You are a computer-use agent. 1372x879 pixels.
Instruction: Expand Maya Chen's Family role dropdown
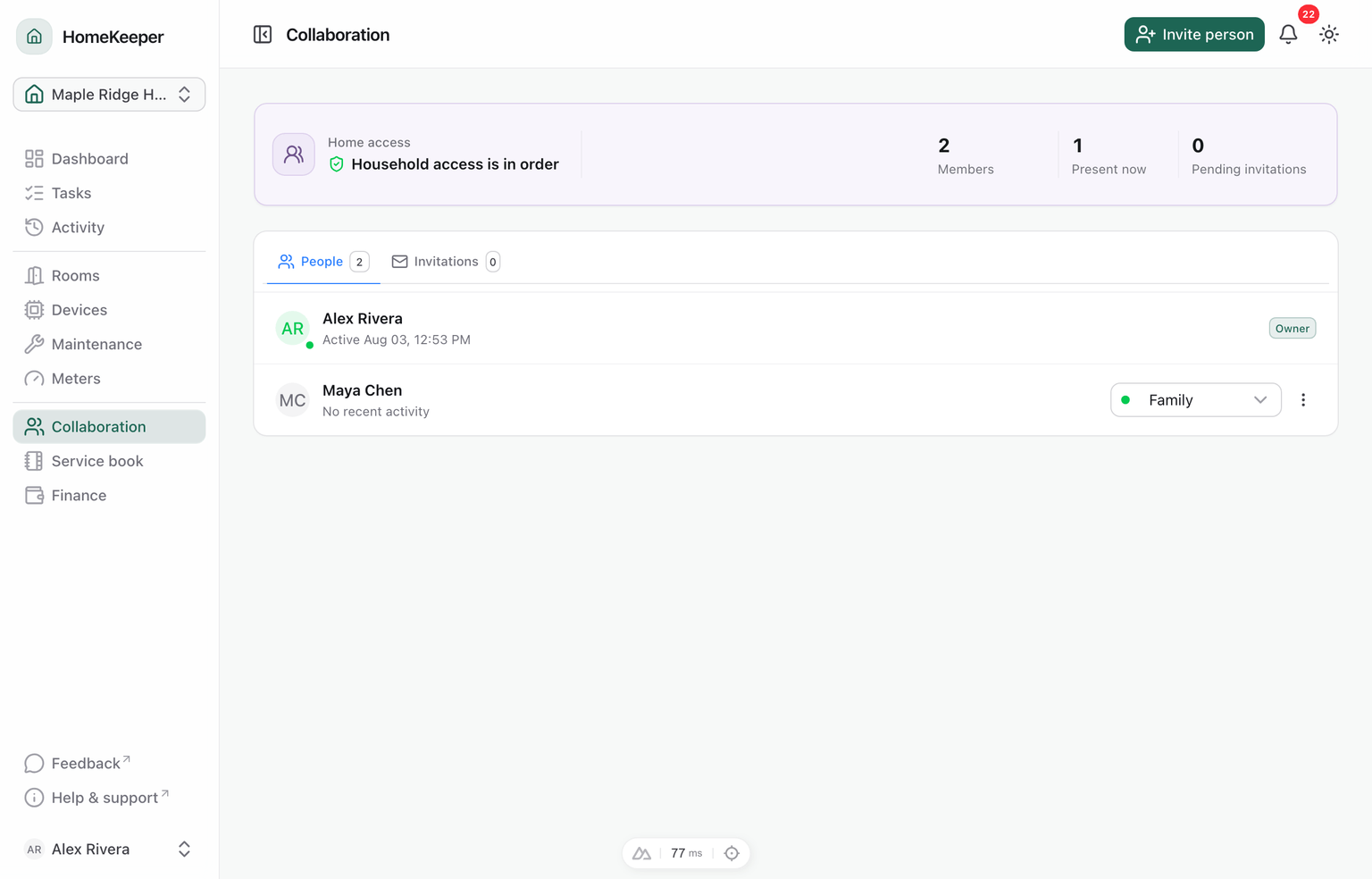tap(1196, 400)
